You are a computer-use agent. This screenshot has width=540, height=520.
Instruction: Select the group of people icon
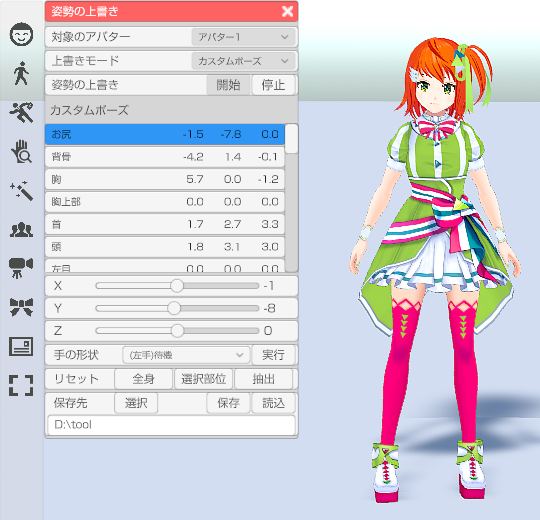coord(21,230)
